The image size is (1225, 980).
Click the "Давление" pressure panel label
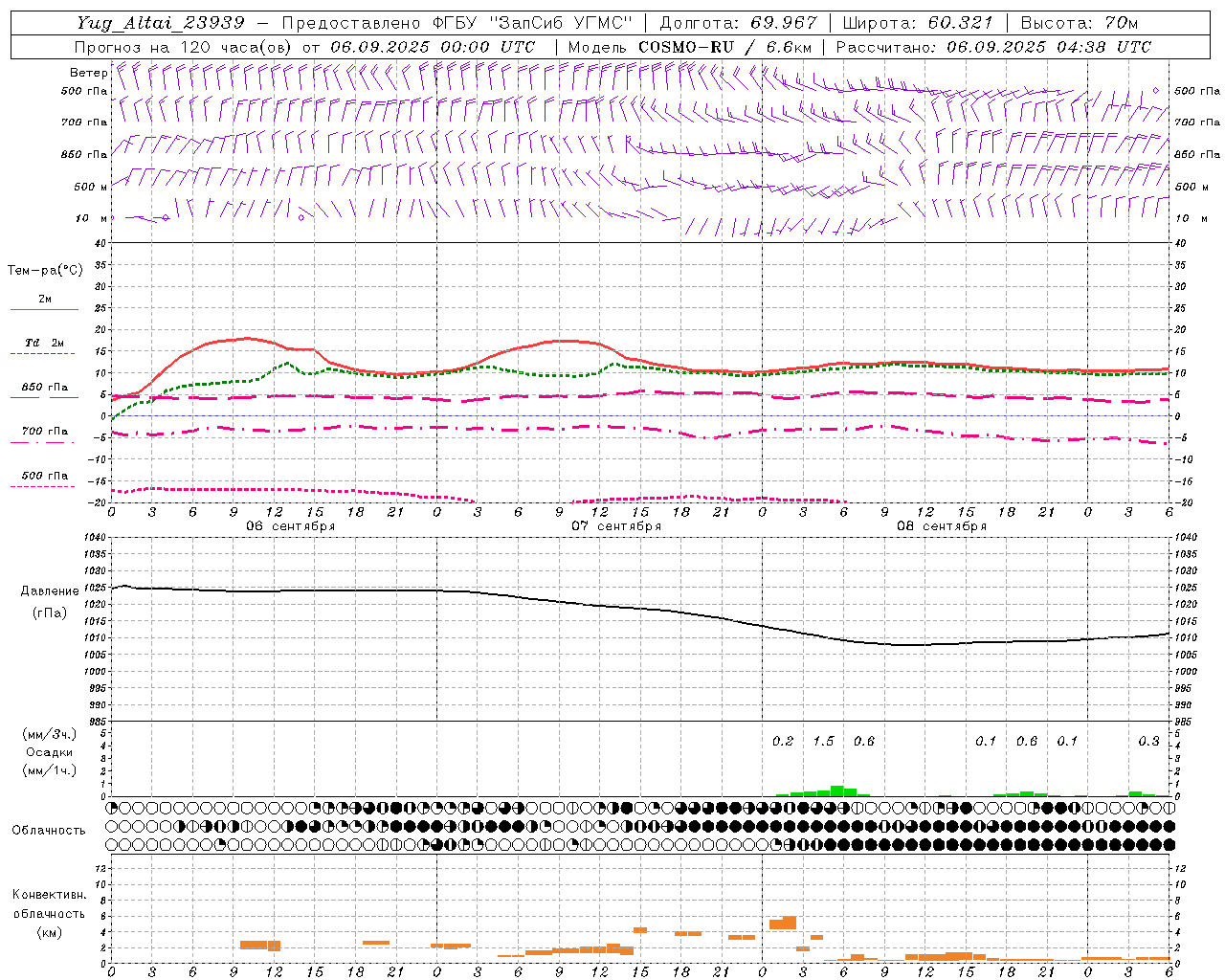[x=50, y=591]
